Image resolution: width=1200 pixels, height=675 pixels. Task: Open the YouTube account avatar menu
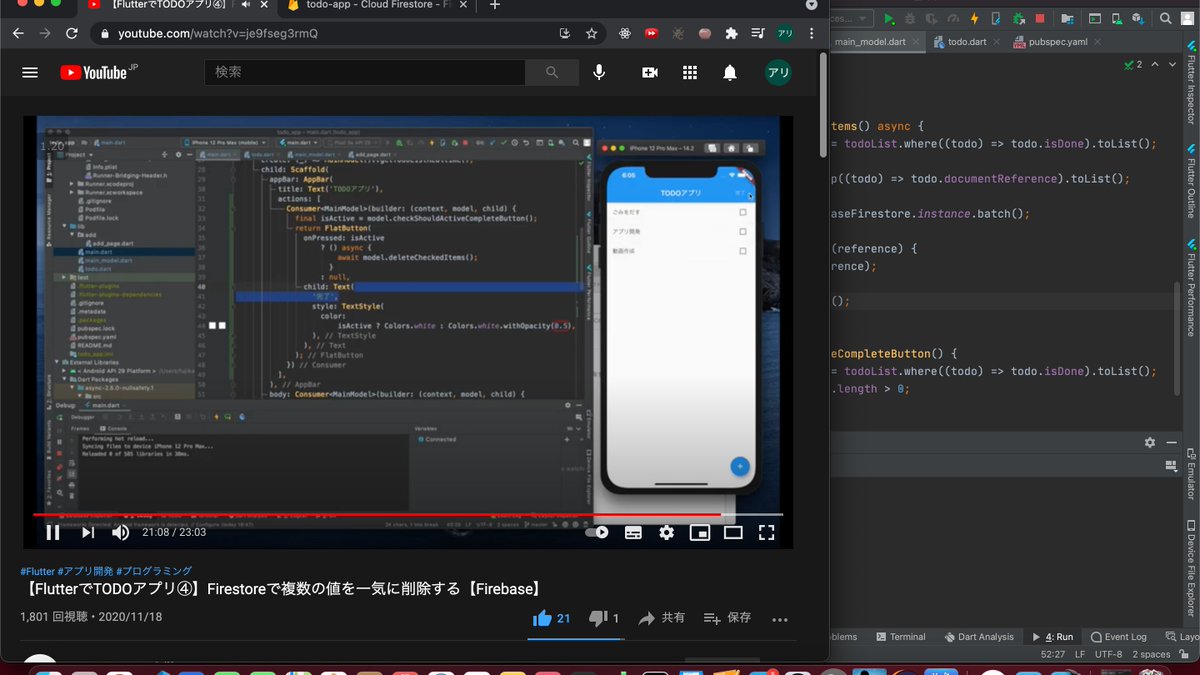click(x=778, y=73)
